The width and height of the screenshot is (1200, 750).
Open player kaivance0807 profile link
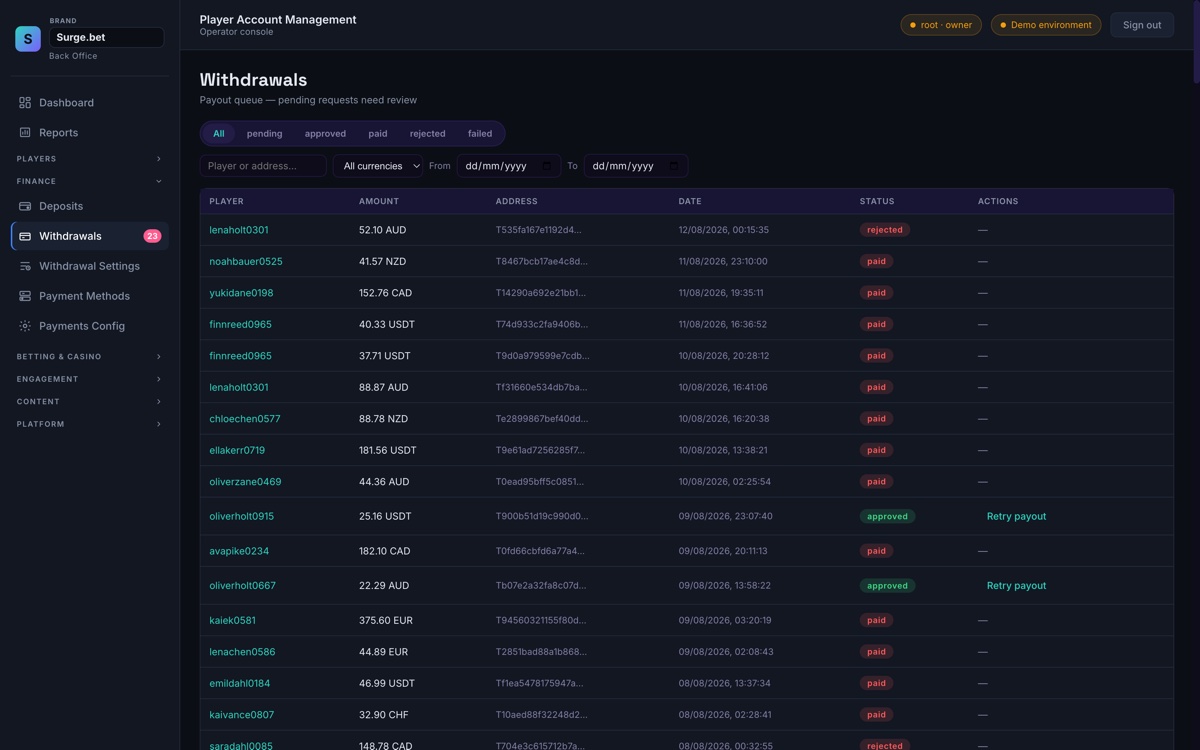click(241, 715)
